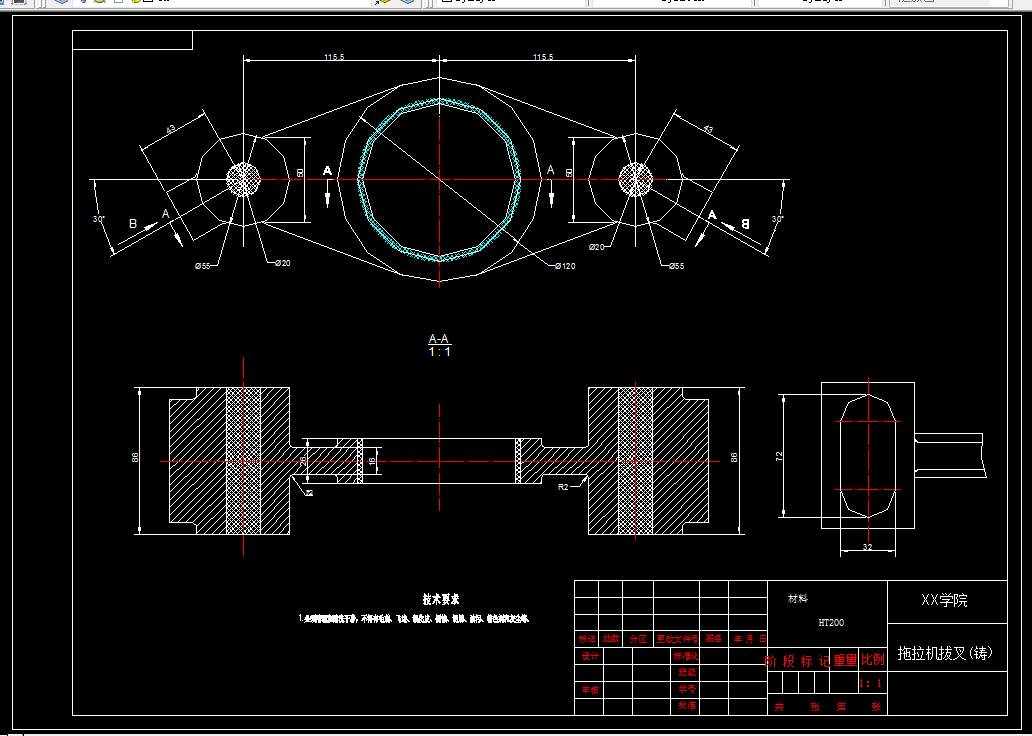Select the 72 height dimension text
The width and height of the screenshot is (1032, 736).
click(779, 456)
